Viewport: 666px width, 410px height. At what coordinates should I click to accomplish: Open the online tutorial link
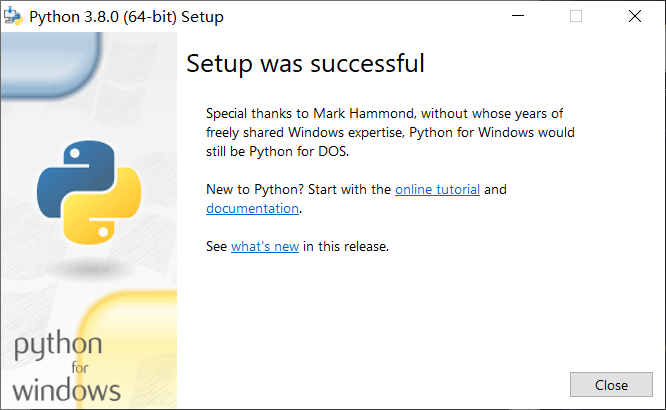pos(437,189)
